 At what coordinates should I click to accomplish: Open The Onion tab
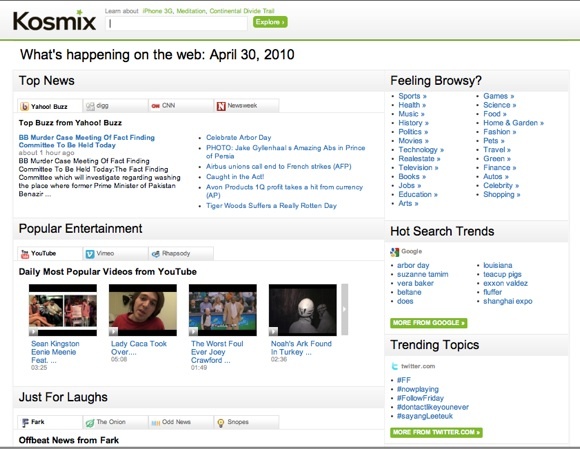[115, 422]
